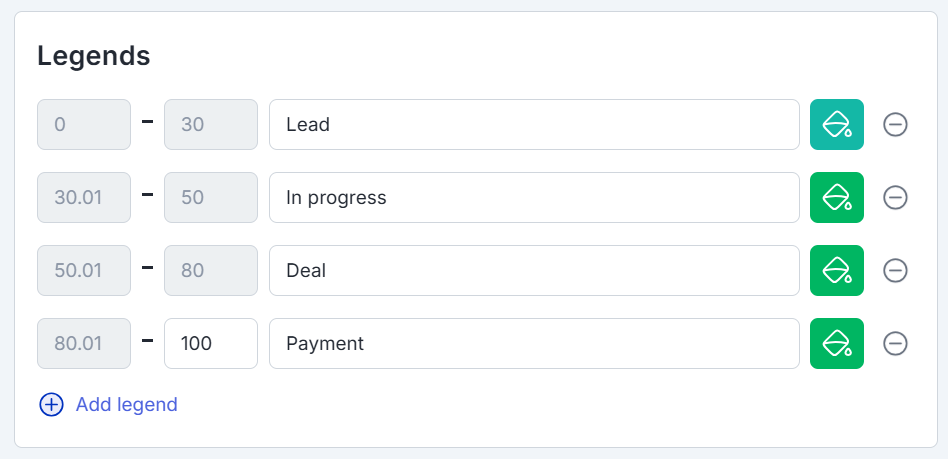The width and height of the screenshot is (948, 459).
Task: Open color picker for Lead legend
Action: 836,125
